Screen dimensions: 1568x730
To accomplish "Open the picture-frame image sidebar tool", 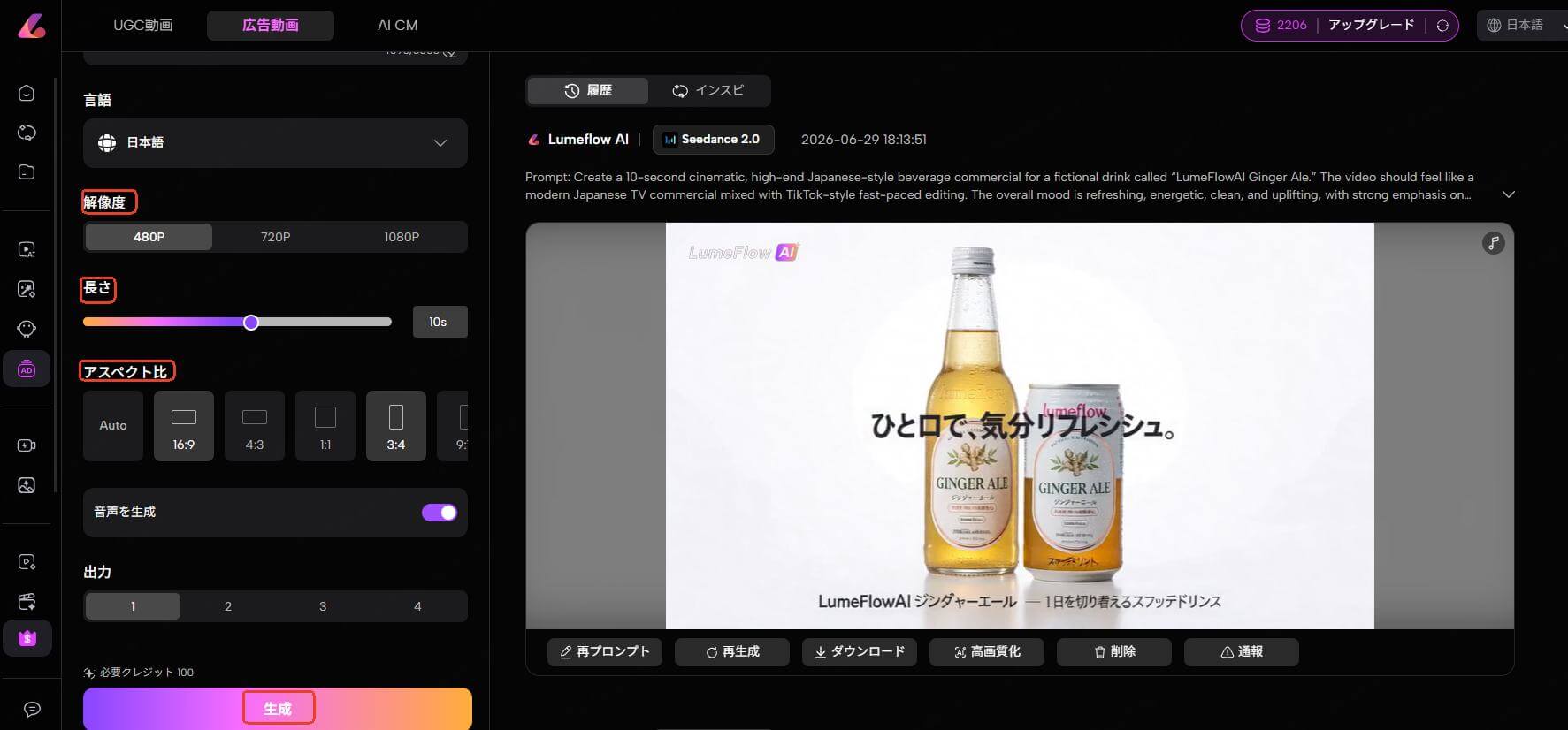I will (x=27, y=485).
